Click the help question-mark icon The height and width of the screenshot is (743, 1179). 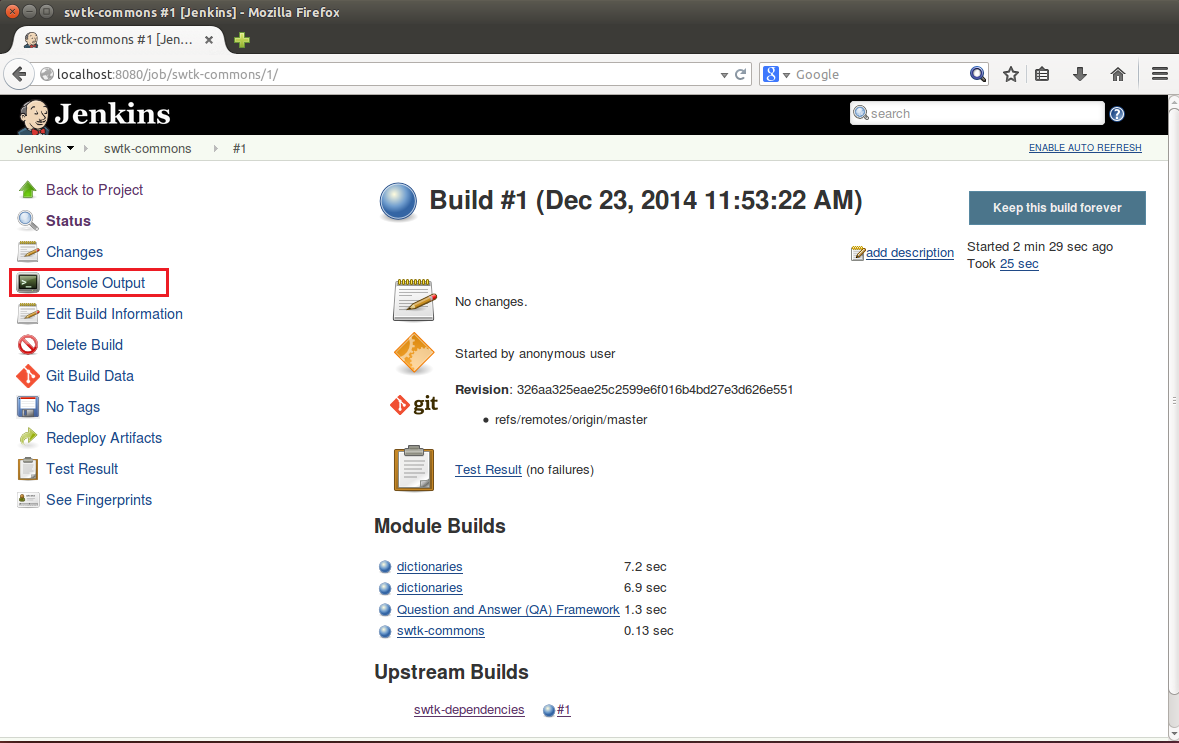[1117, 113]
